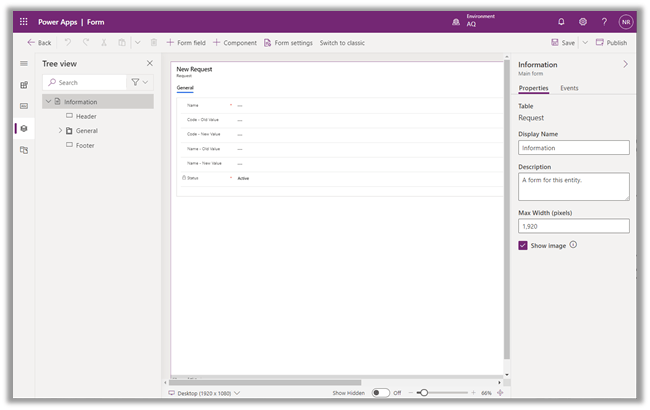Click the fit-to-screen icon beside zoom
The height and width of the screenshot is (410, 650).
(500, 393)
